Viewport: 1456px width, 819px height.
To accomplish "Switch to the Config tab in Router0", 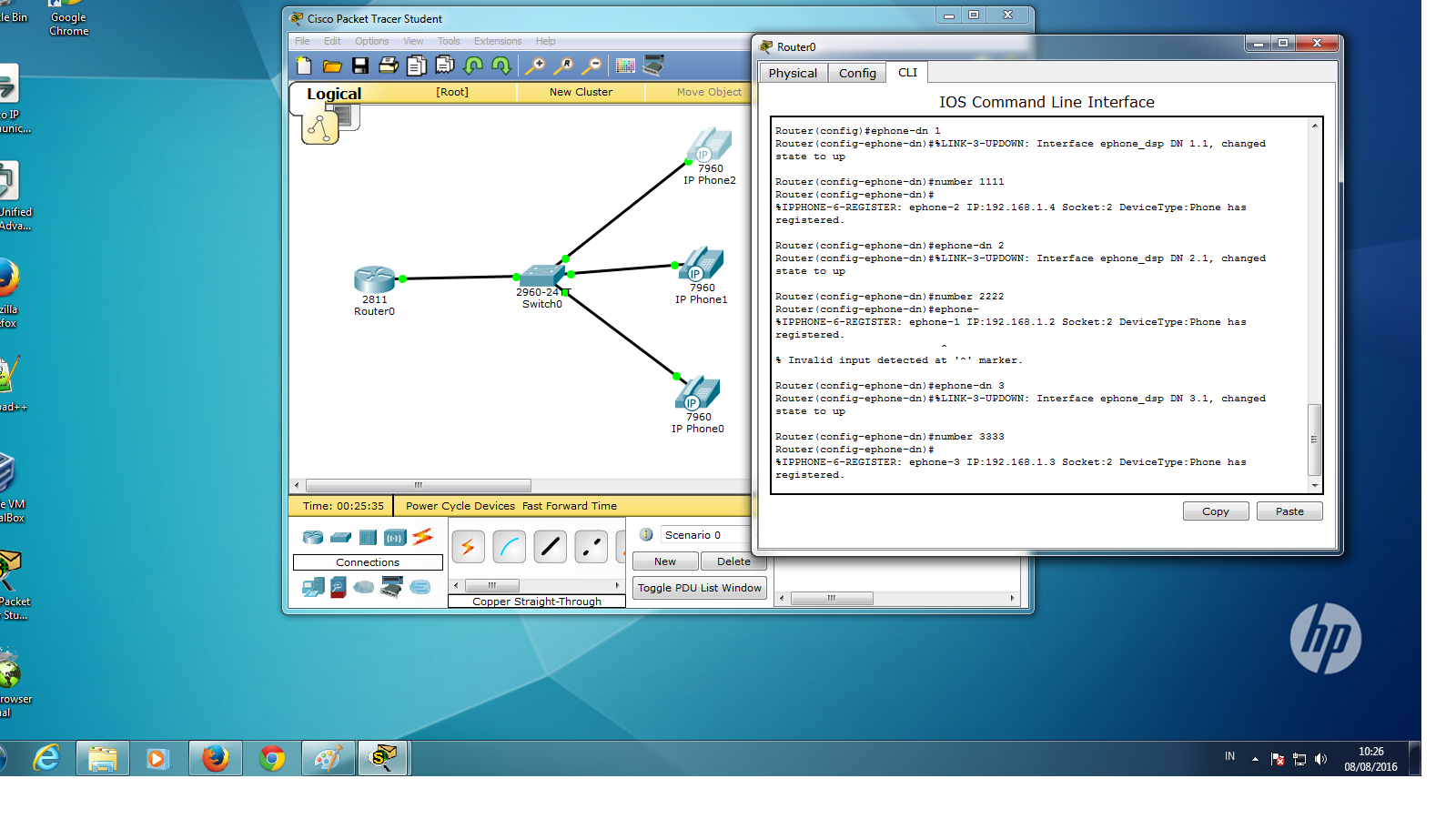I will (857, 73).
